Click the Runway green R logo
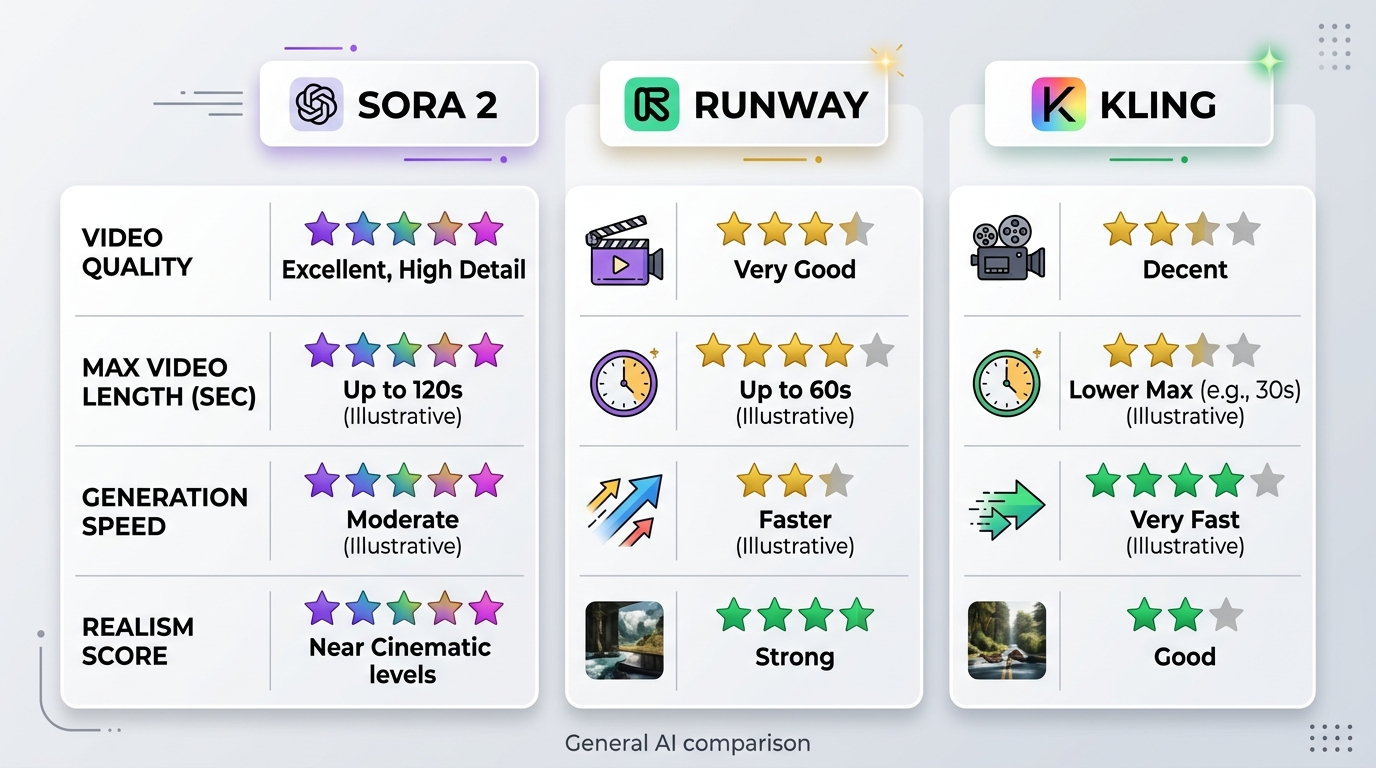Viewport: 1376px width, 768px height. 651,105
